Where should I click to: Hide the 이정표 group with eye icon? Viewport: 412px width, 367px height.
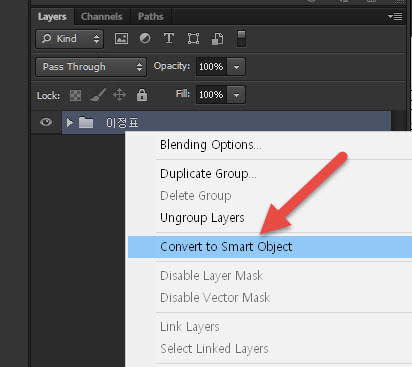(x=46, y=122)
